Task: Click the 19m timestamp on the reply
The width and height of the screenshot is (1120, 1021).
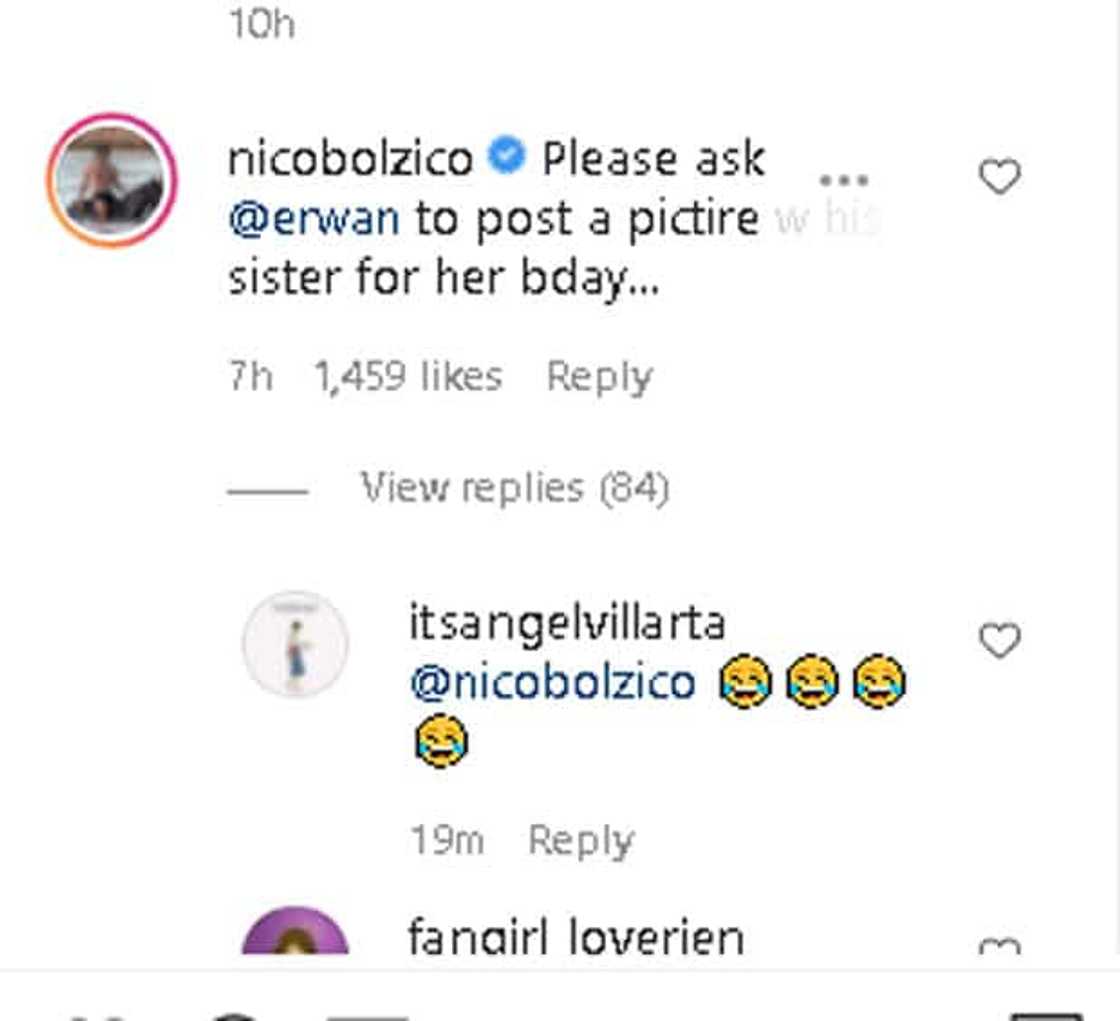Action: point(447,841)
